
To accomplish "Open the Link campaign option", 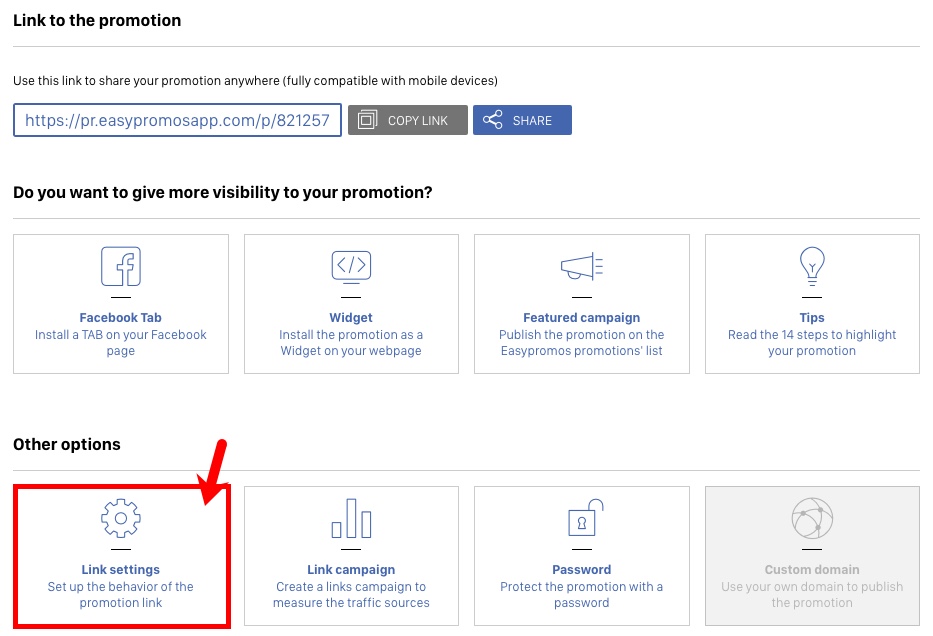I will 350,556.
